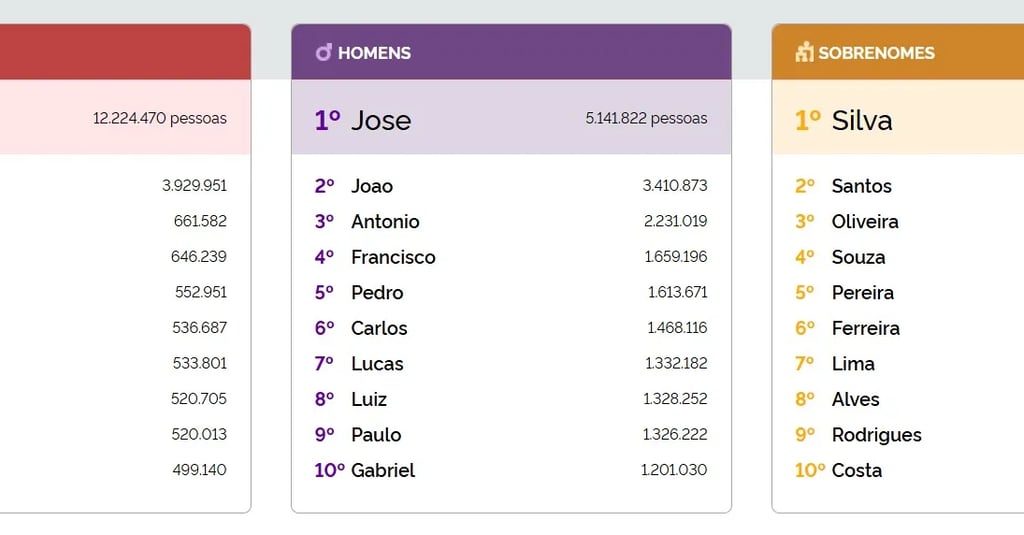Select the HOMENS panel header
Image resolution: width=1024 pixels, height=535 pixels.
coord(510,53)
